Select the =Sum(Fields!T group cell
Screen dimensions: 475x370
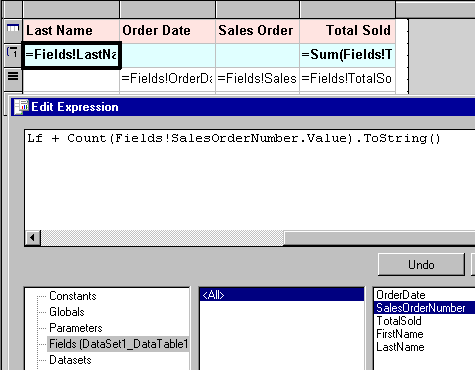348,55
